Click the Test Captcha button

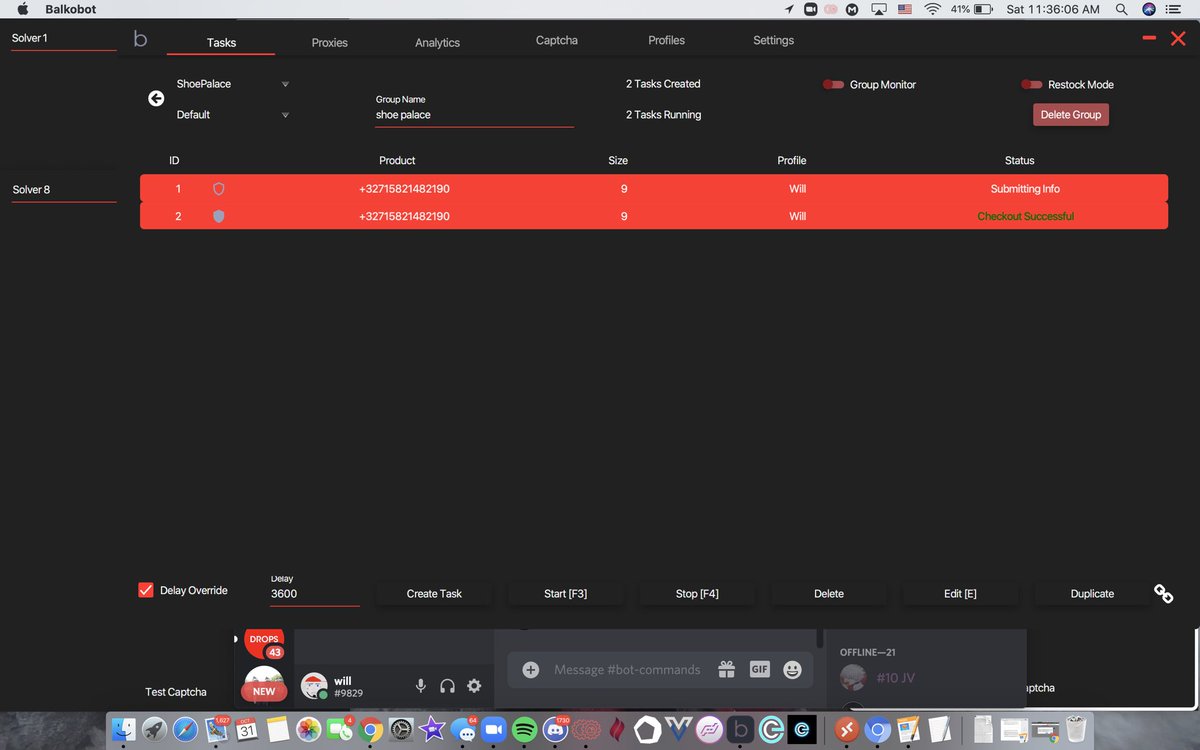(176, 692)
